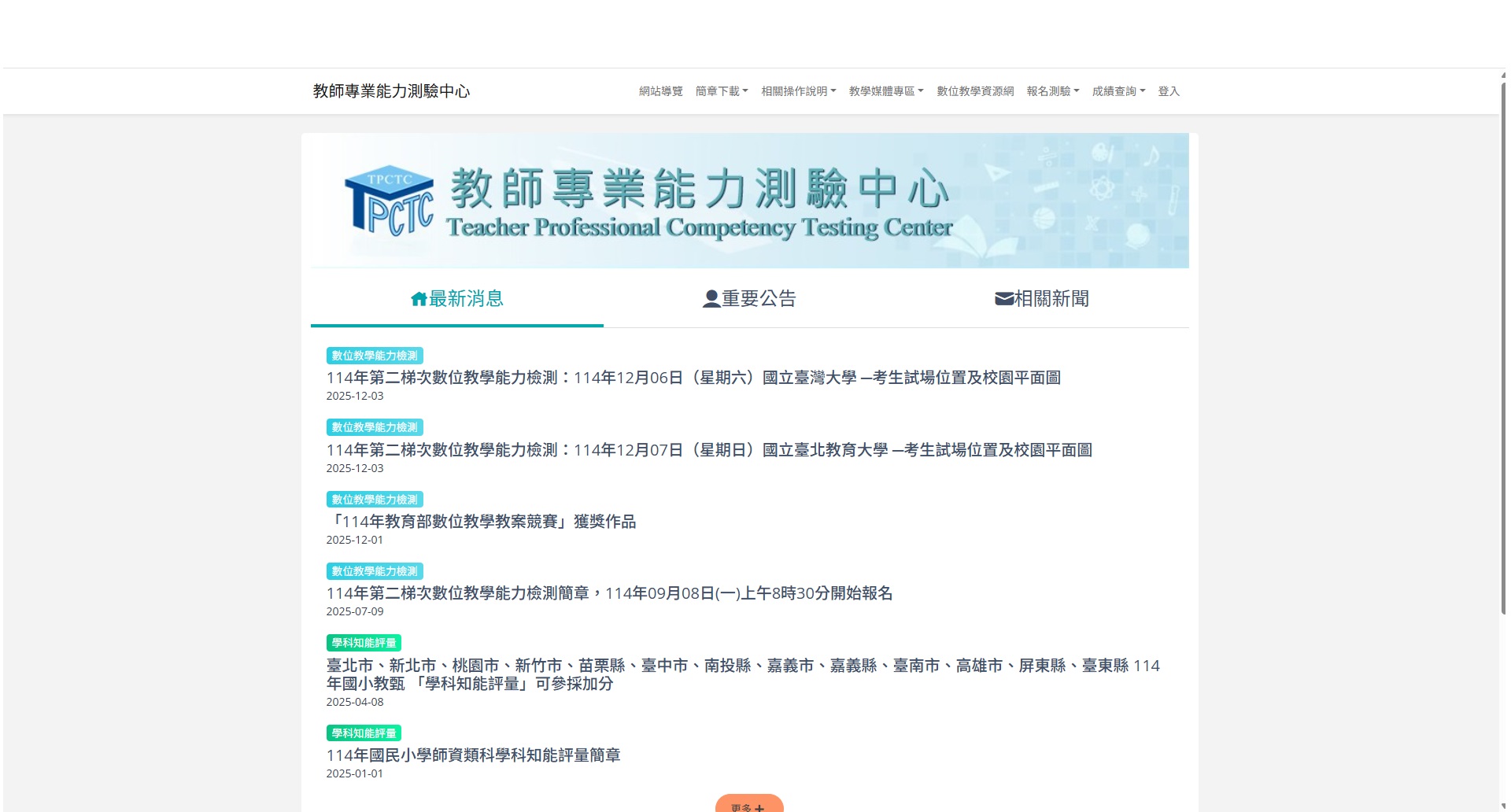The image size is (1511, 812).
Task: Click the green 學科知能評量 tag badge
Action: (x=364, y=642)
